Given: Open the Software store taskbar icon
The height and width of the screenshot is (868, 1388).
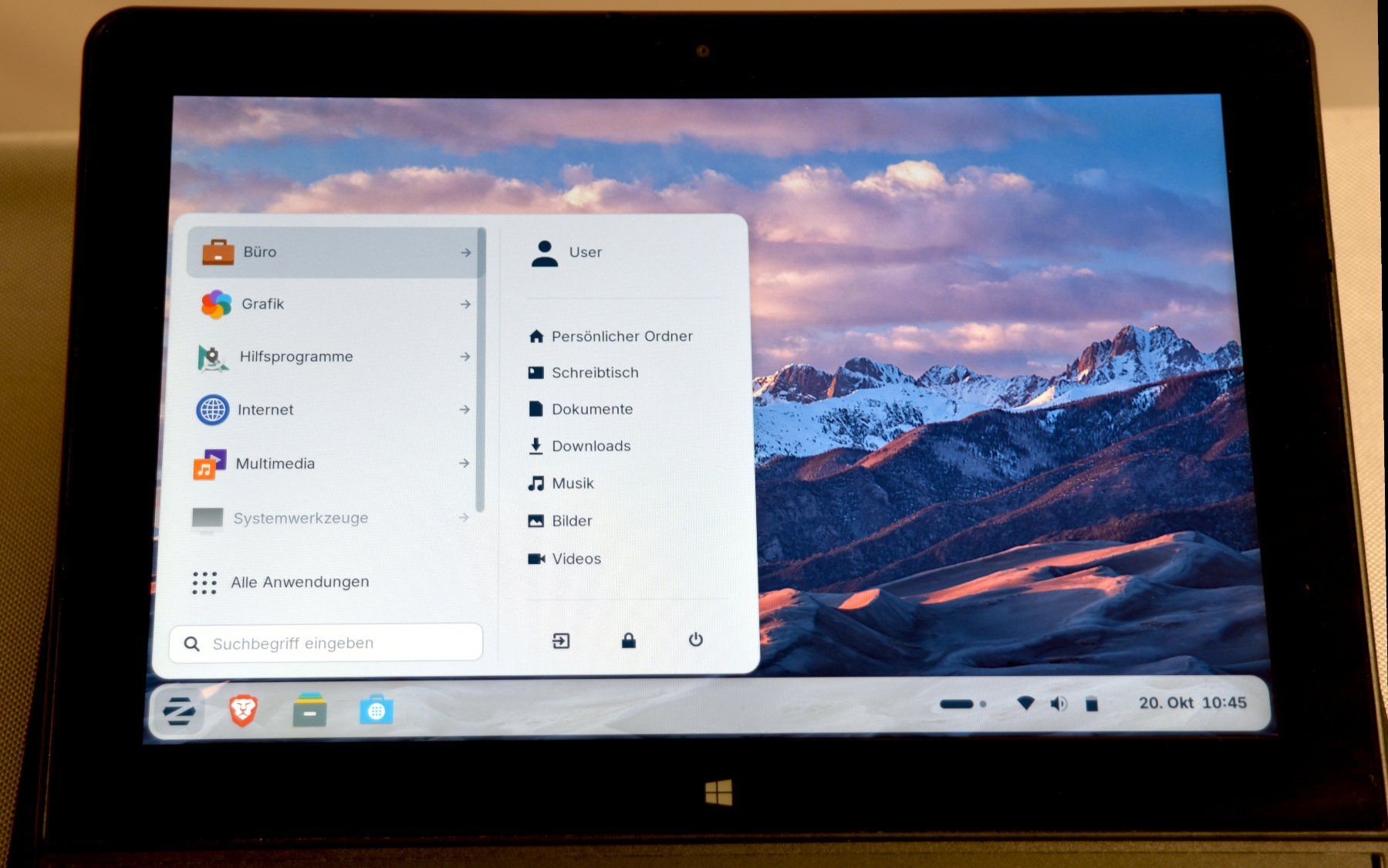Looking at the screenshot, I should point(376,710).
